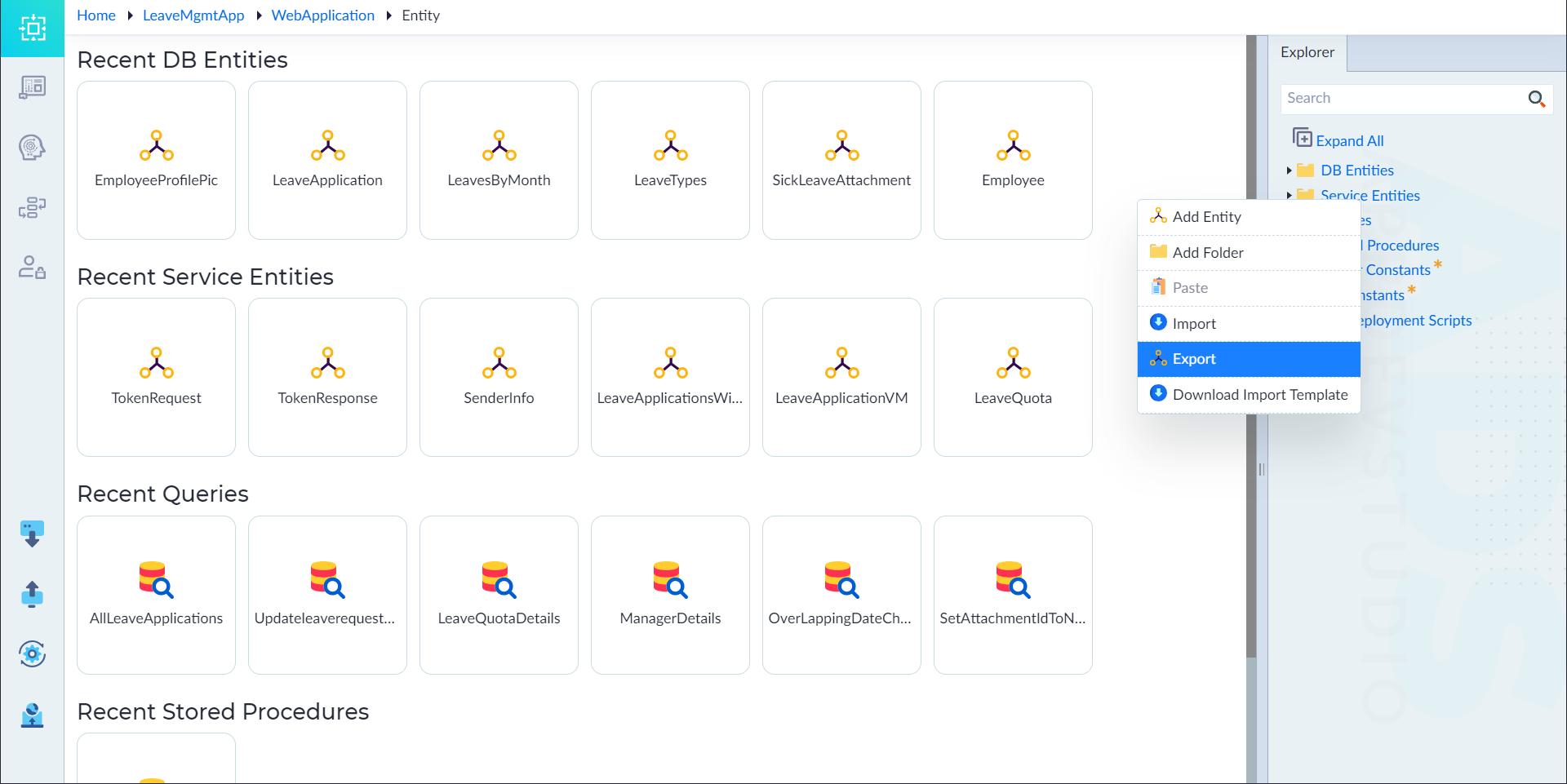1567x784 pixels.
Task: Click the studio logo icon at top-left
Action: [x=32, y=29]
